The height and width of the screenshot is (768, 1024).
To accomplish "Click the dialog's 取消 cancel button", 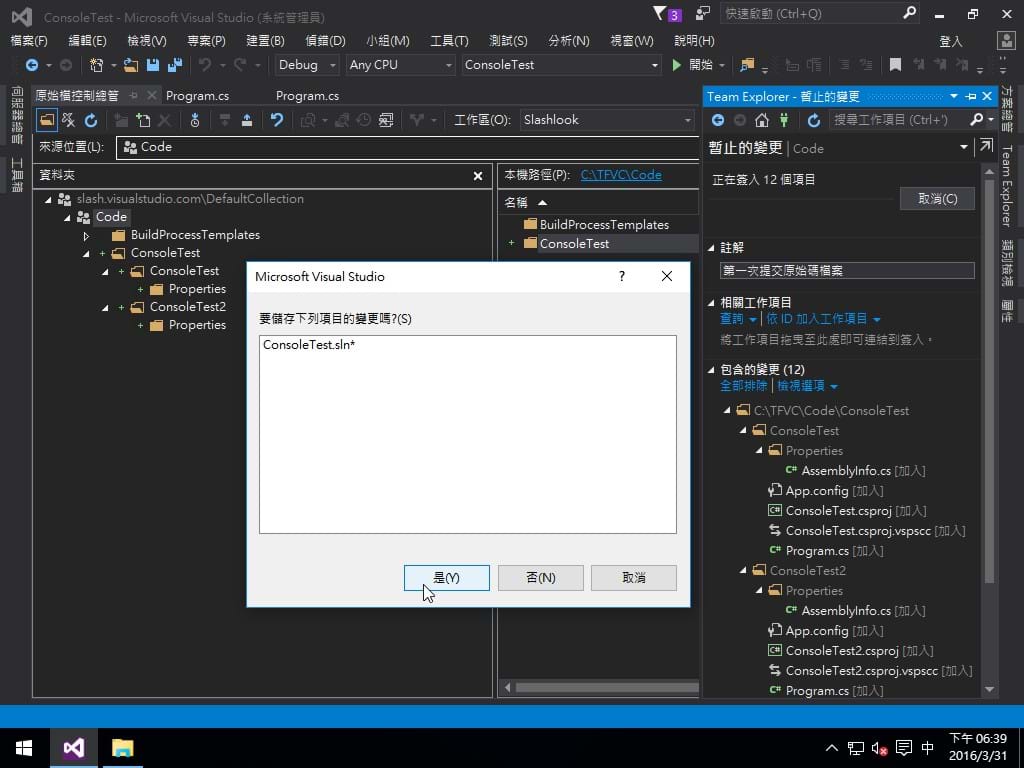I will (633, 578).
